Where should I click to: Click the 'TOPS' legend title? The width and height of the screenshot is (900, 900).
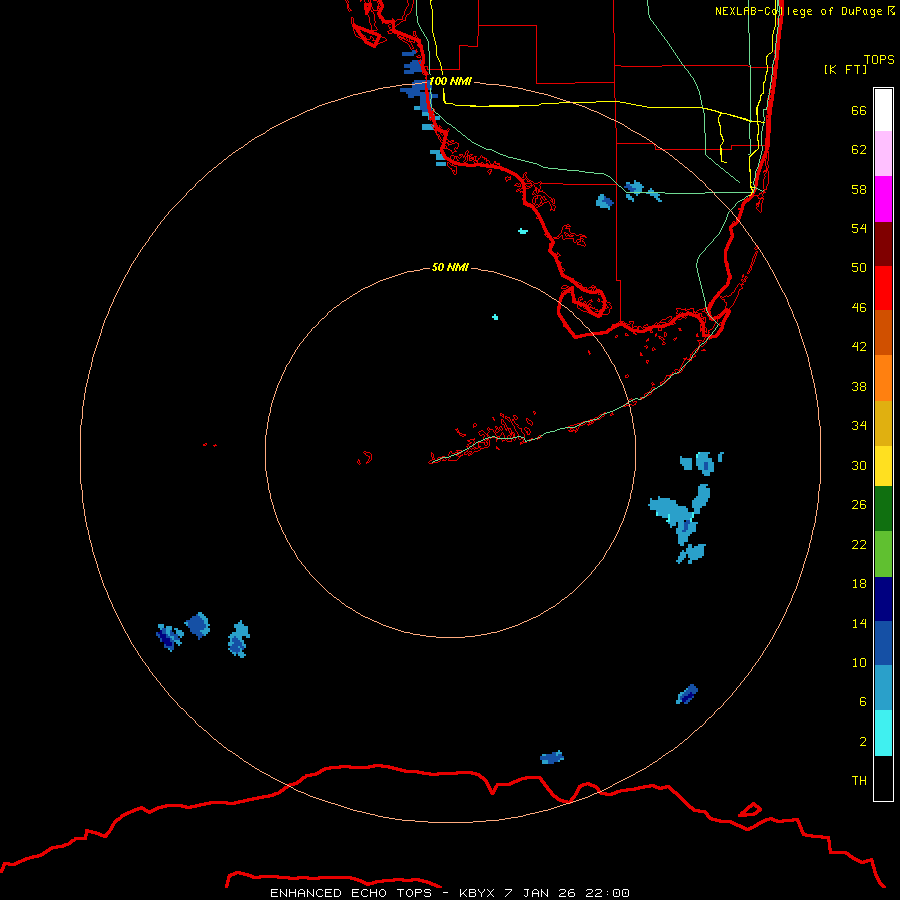[x=879, y=59]
